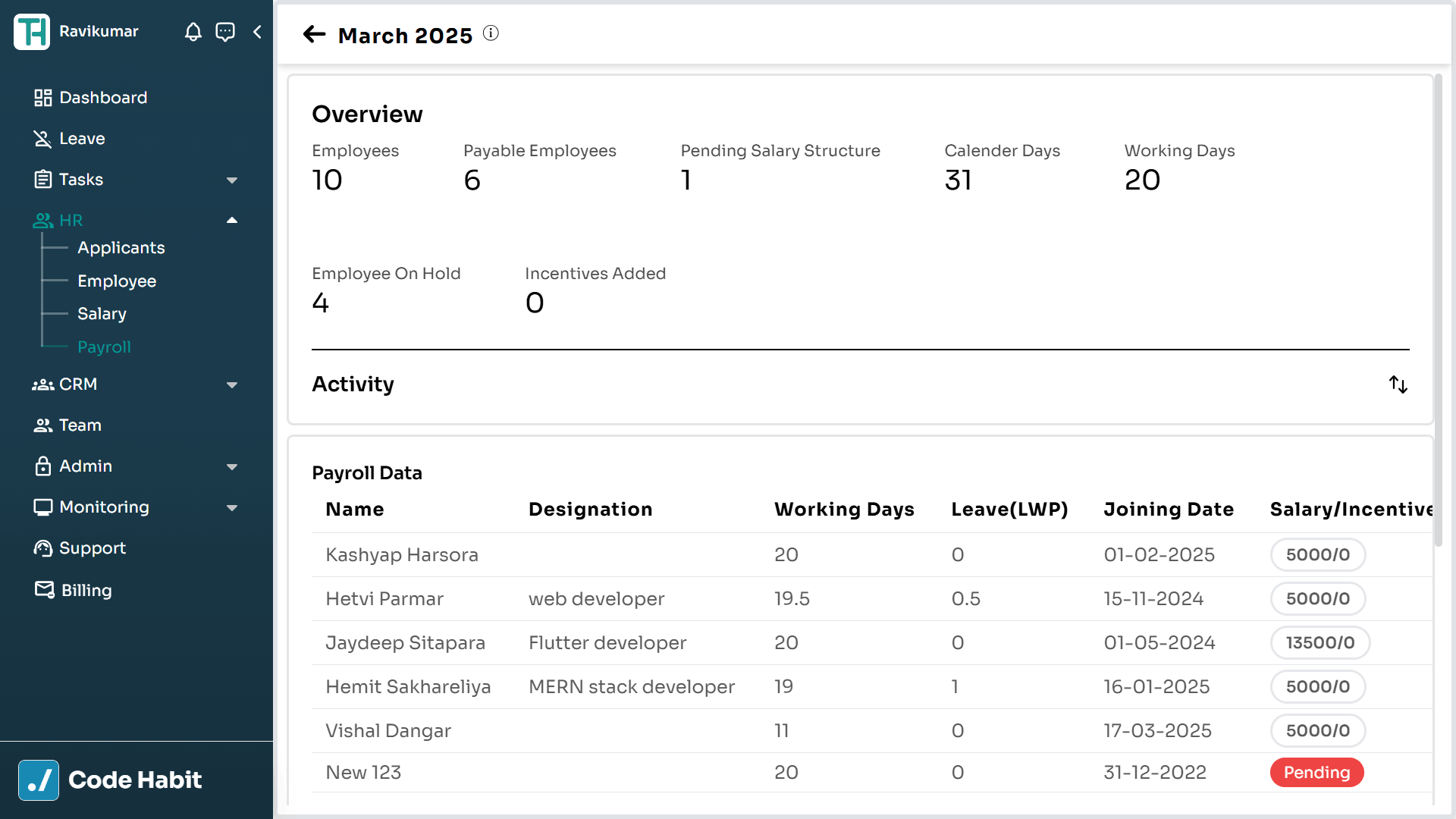Click the Payable Employees value 6
Viewport: 1456px width, 819px height.
point(472,180)
